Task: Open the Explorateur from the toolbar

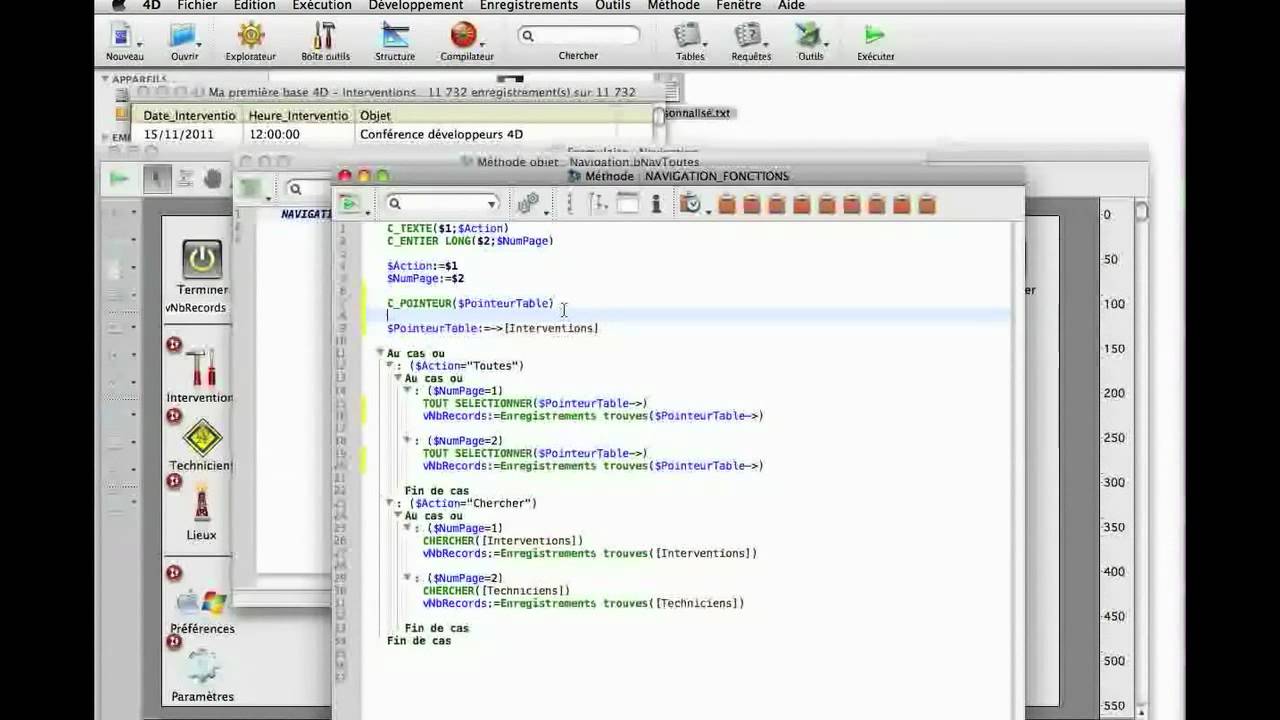Action: (250, 36)
